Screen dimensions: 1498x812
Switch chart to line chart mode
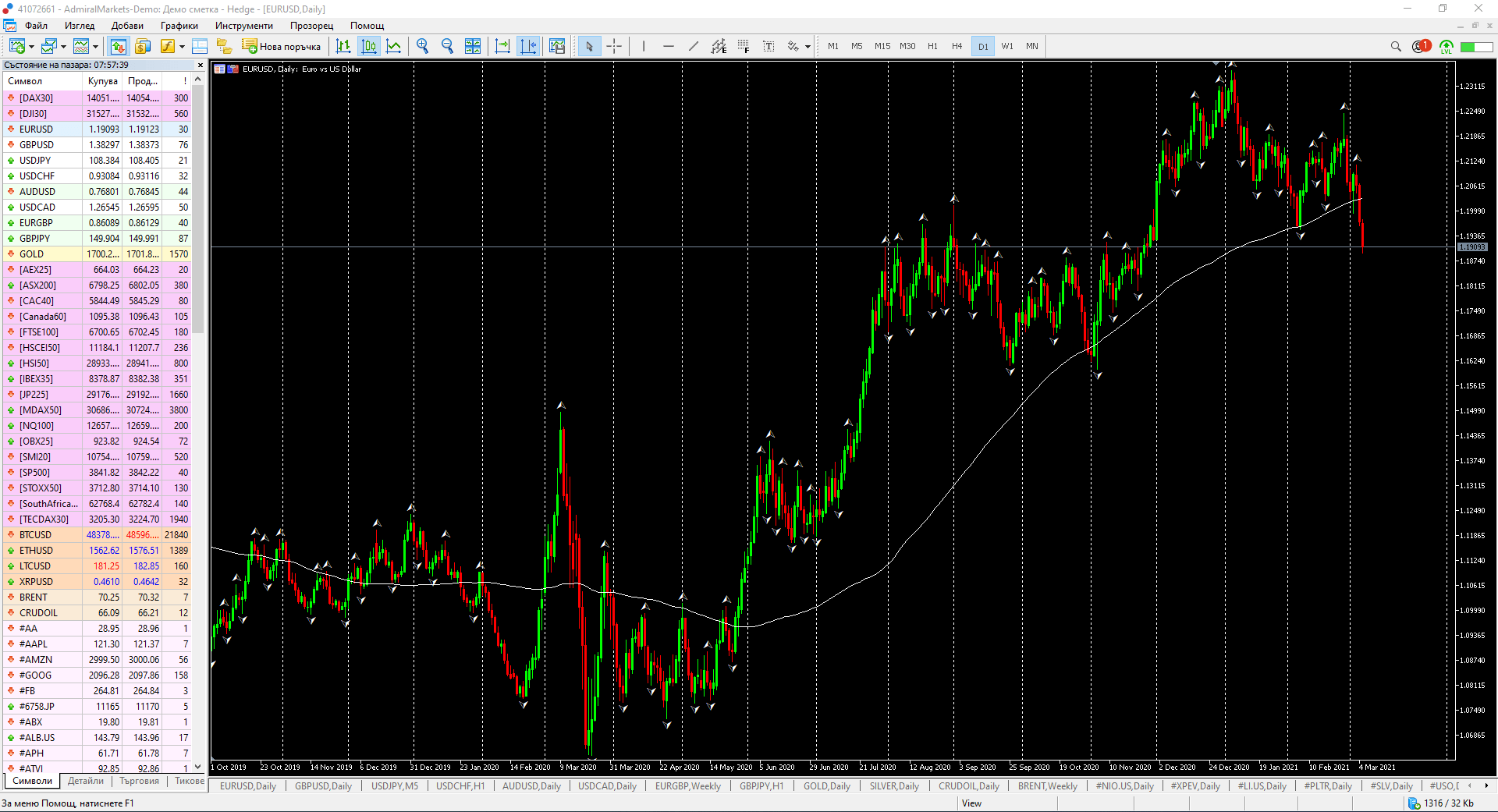(x=394, y=46)
